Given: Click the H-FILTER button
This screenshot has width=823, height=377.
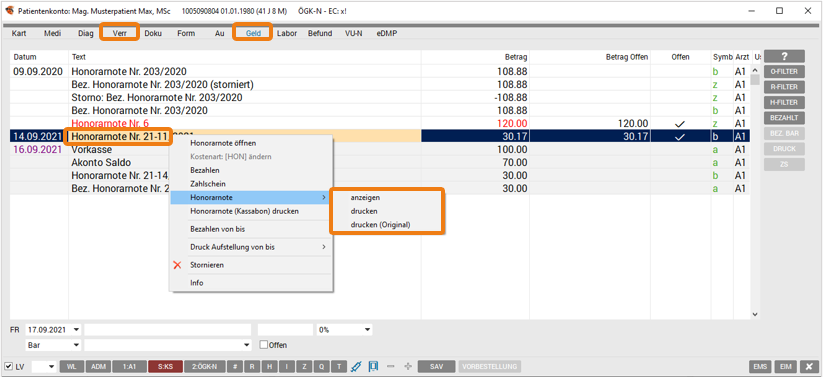Looking at the screenshot, I should point(784,102).
